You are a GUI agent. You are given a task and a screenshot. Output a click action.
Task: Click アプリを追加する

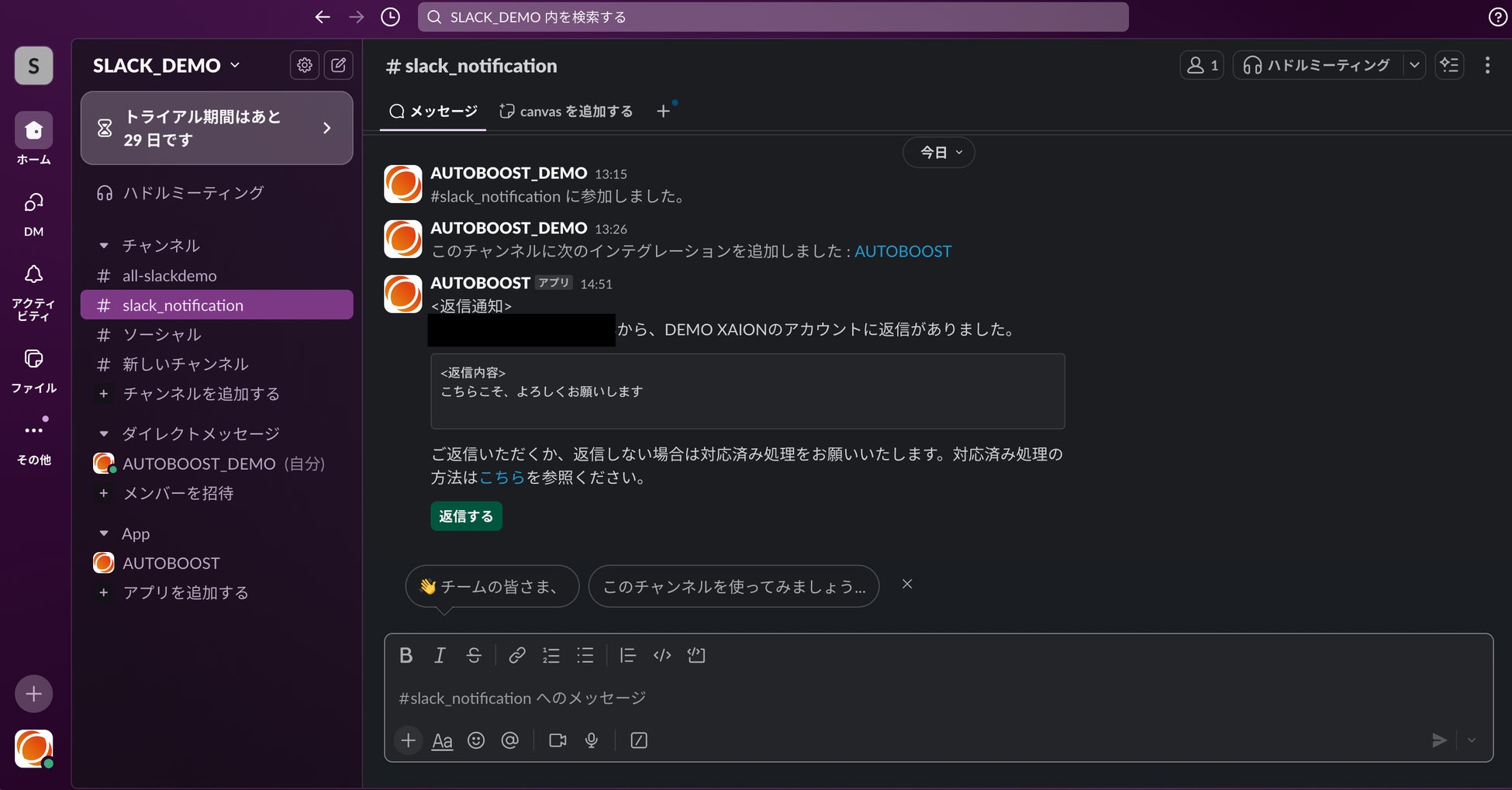click(217, 592)
